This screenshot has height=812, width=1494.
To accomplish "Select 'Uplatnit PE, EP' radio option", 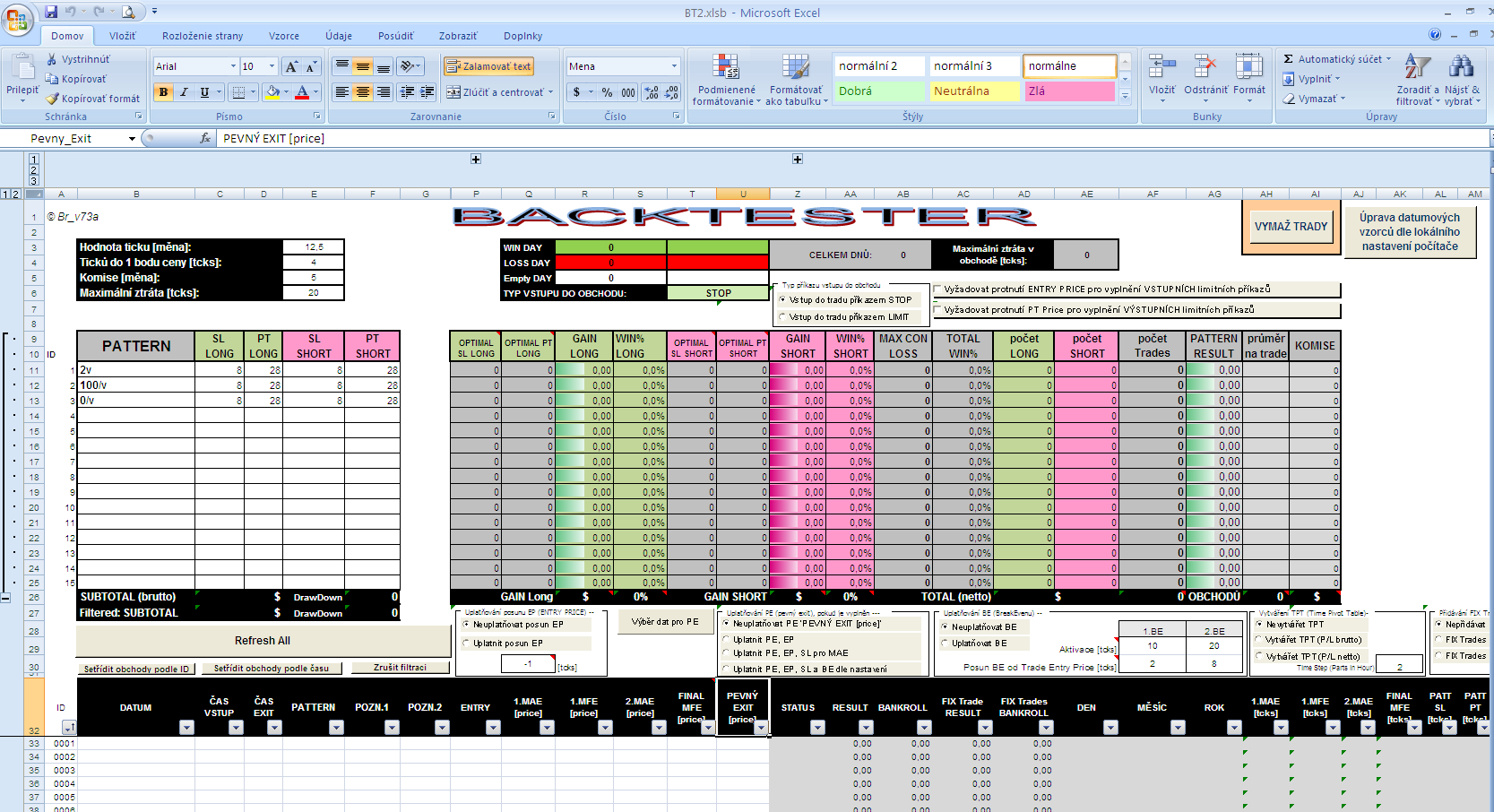I will (x=726, y=640).
